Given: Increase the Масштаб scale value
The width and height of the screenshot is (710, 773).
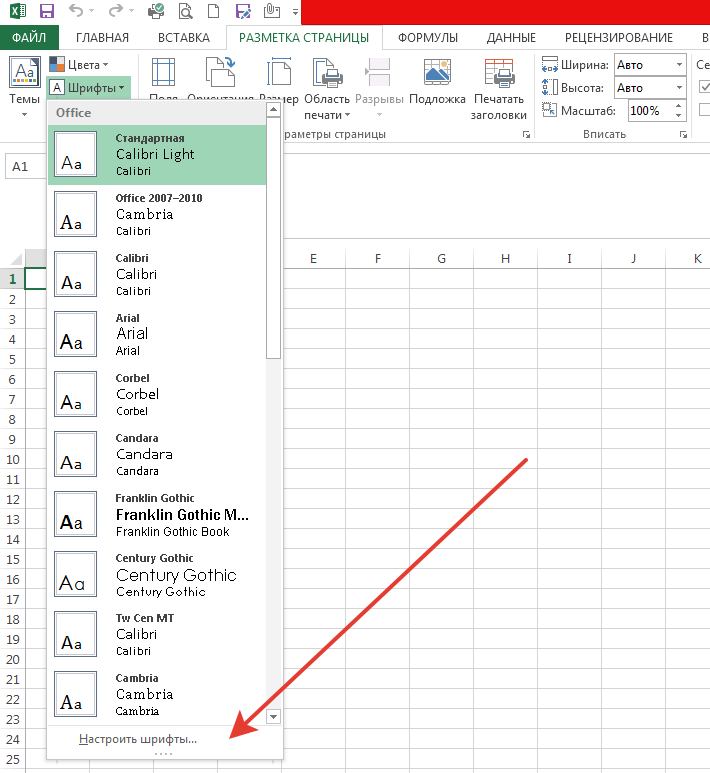Looking at the screenshot, I should (x=679, y=105).
